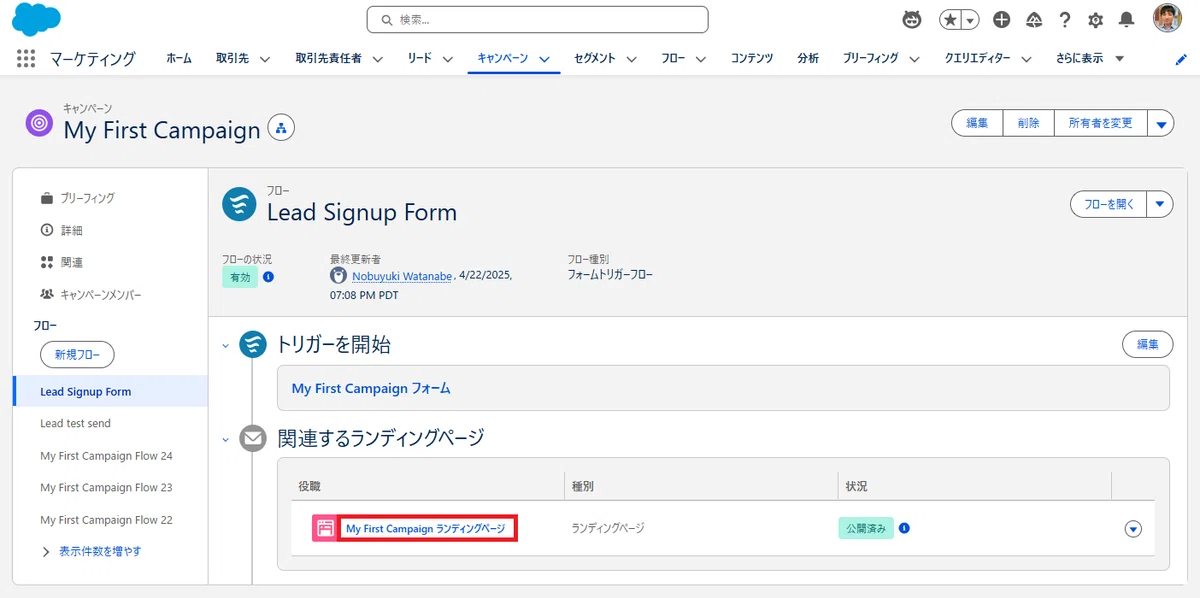1200x598 pixels.
Task: Click 編集 button for トリガーを開始 section
Action: coord(1147,344)
